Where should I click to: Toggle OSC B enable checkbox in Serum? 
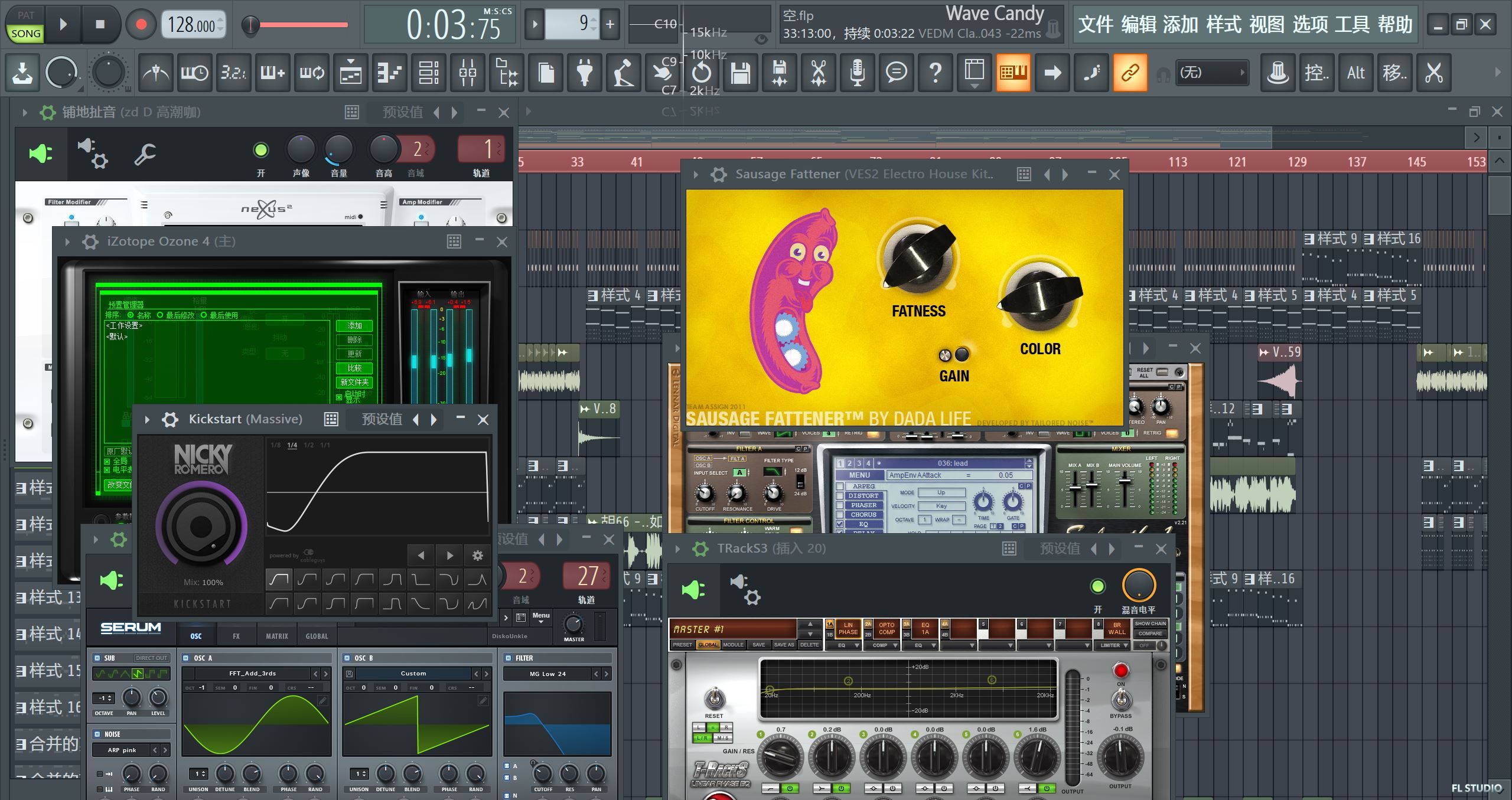pos(347,658)
